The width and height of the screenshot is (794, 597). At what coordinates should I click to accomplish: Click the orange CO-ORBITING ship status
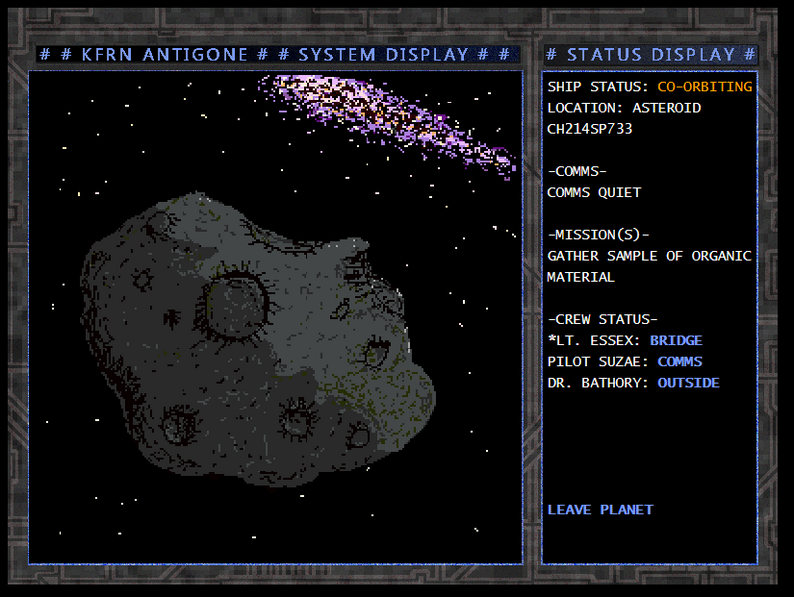(704, 87)
